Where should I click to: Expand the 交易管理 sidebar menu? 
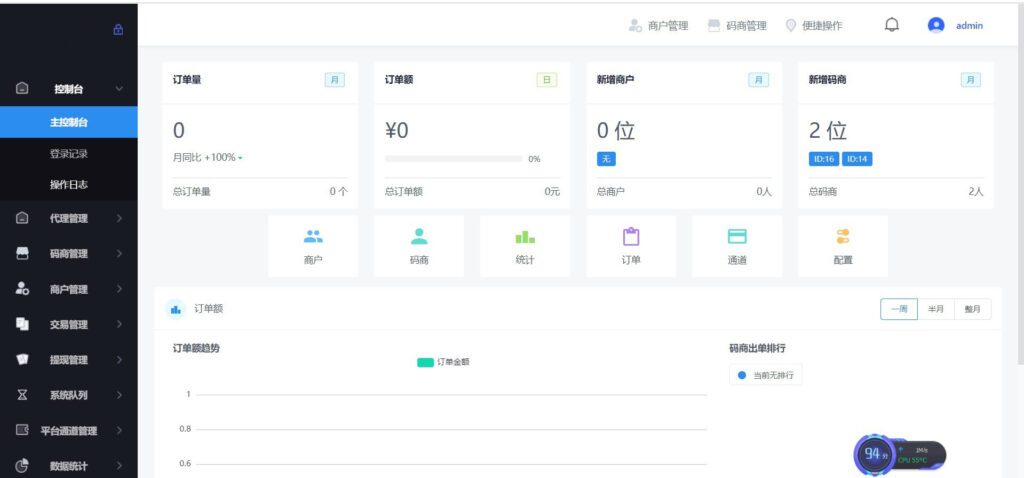pos(68,324)
